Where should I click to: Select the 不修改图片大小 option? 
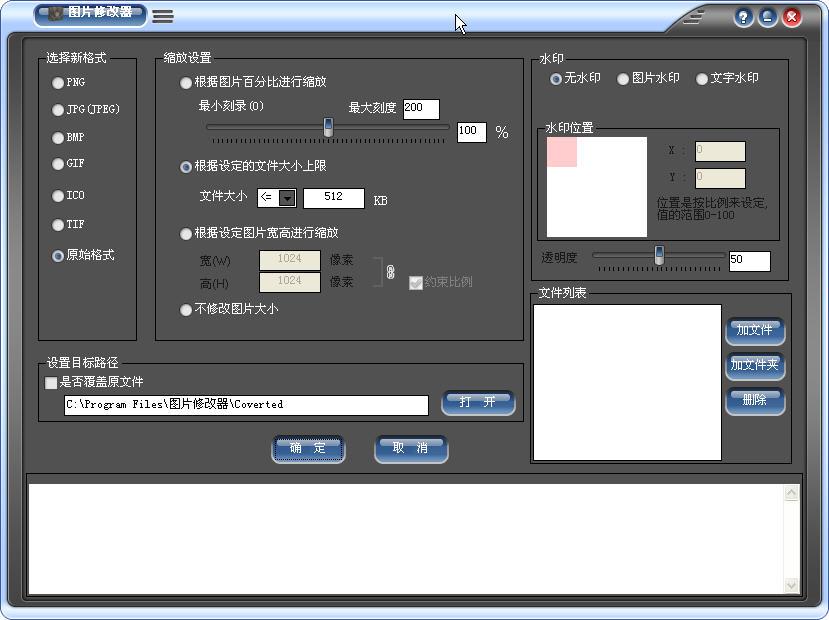click(x=184, y=311)
